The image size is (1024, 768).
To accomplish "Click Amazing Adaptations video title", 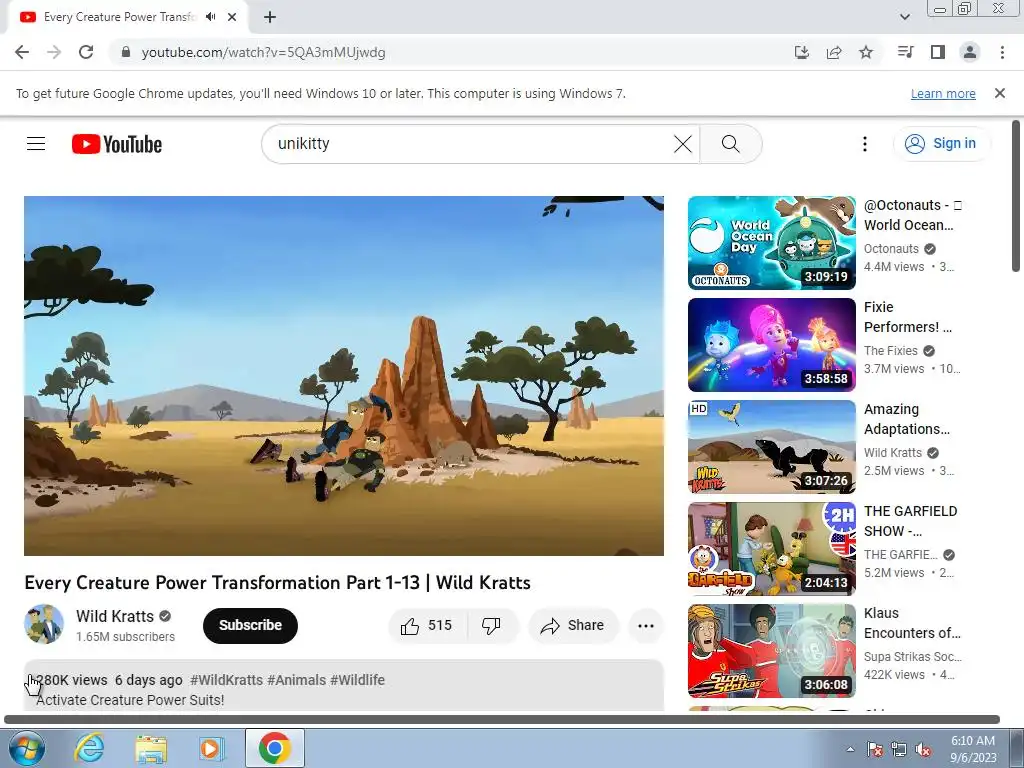I will [906, 419].
